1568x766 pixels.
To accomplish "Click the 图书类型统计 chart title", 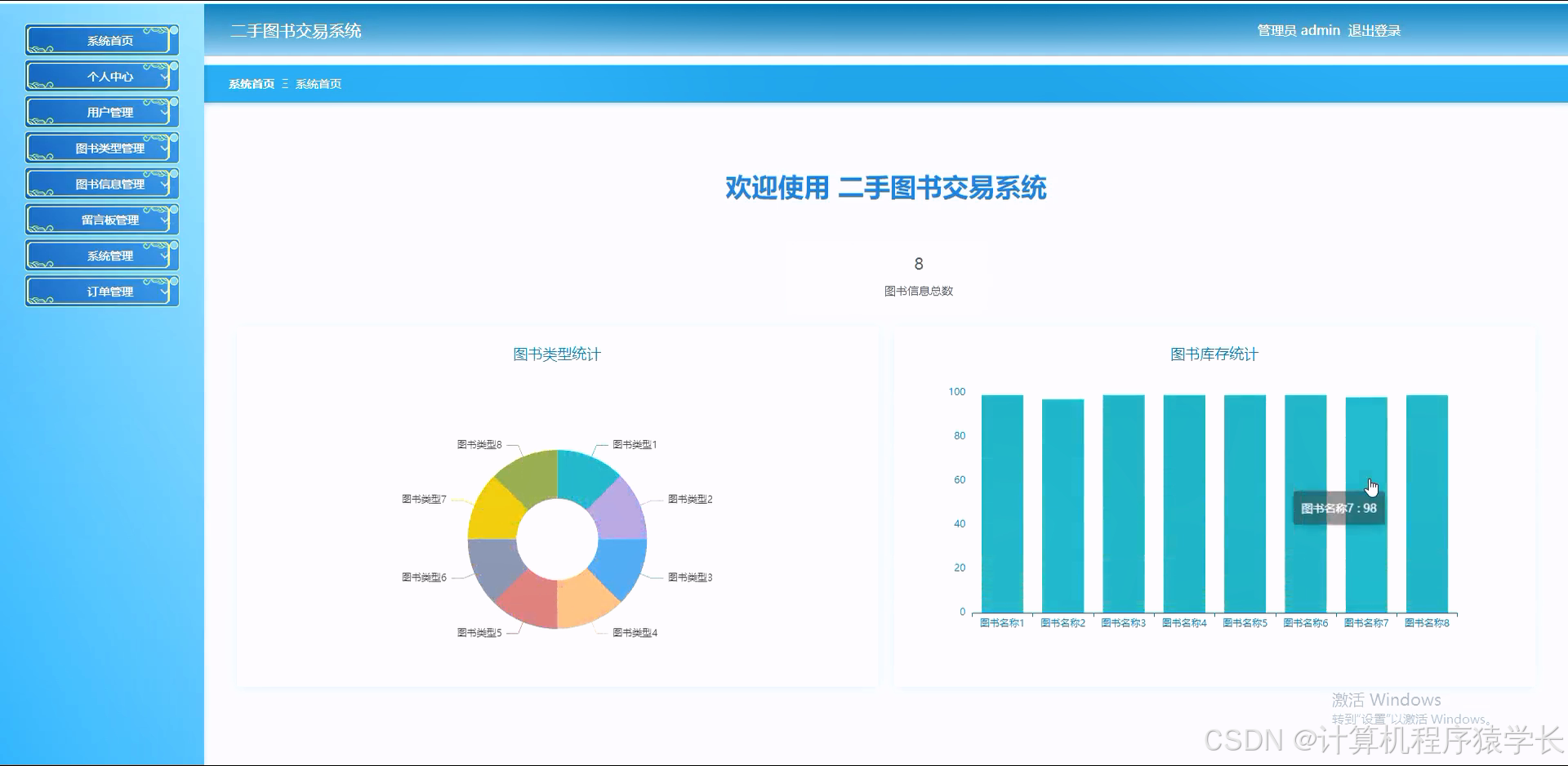I will [x=557, y=354].
